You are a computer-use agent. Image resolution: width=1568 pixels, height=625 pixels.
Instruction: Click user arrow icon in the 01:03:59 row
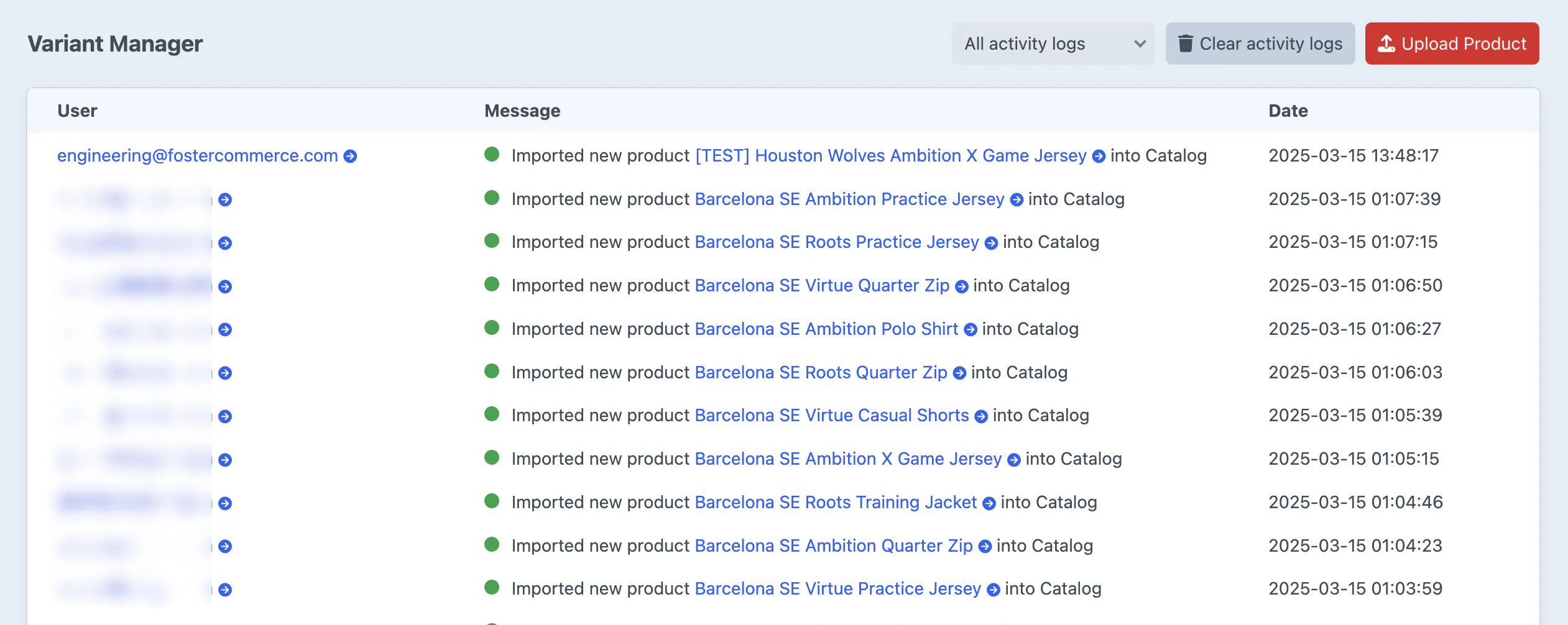coord(225,590)
